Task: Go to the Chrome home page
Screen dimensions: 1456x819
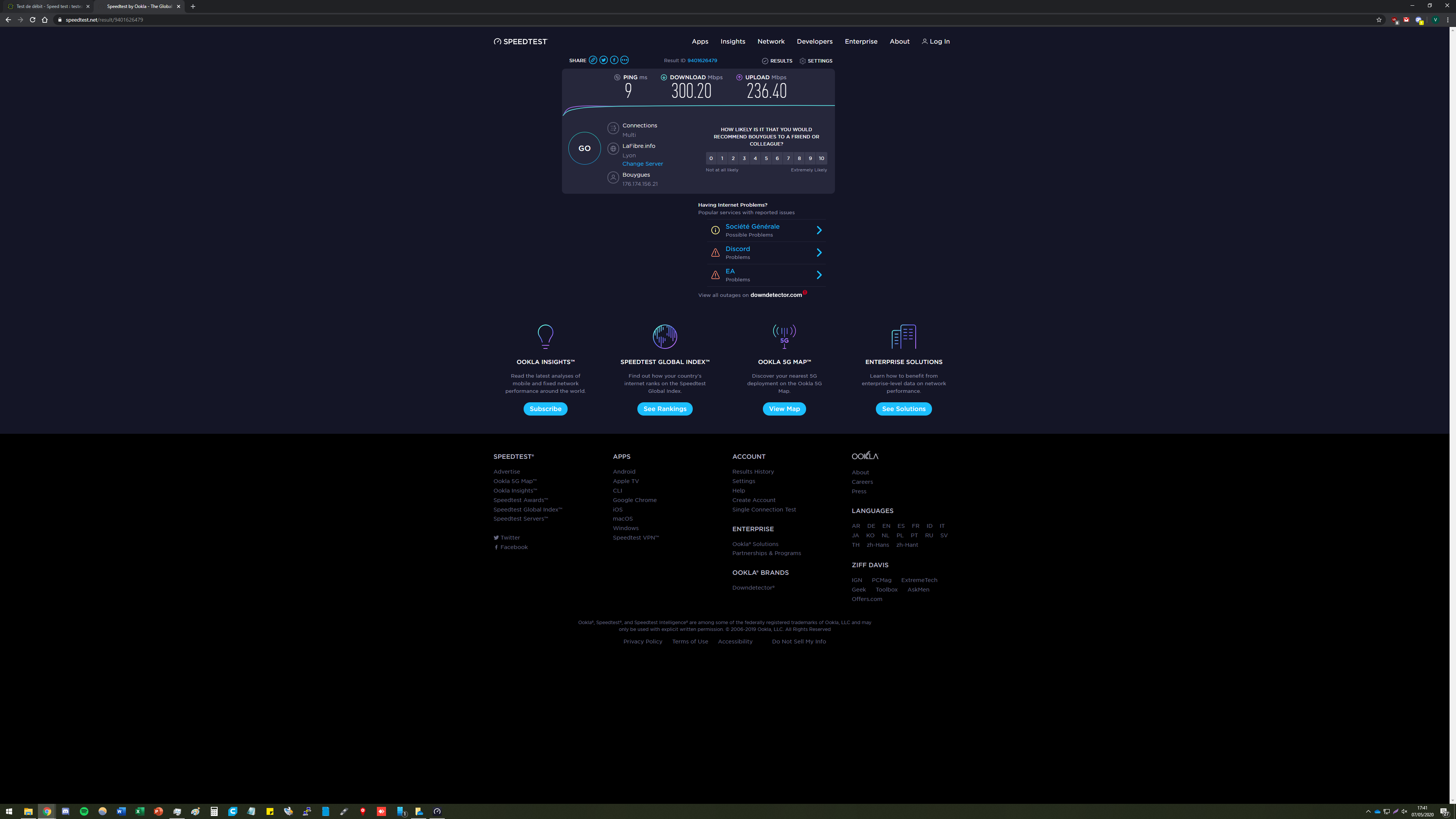Action: pos(45,20)
